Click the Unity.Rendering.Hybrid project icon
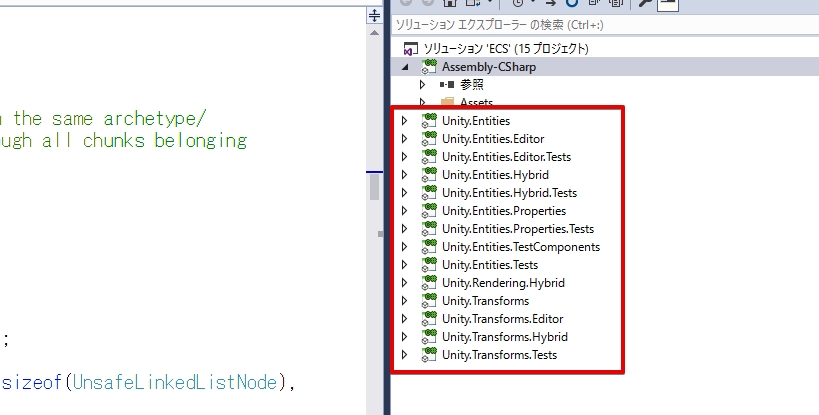819x415 pixels. pyautogui.click(x=429, y=282)
